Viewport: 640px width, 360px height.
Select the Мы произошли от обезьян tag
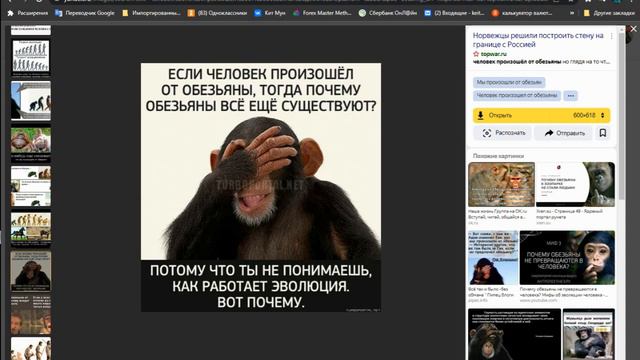(509, 82)
